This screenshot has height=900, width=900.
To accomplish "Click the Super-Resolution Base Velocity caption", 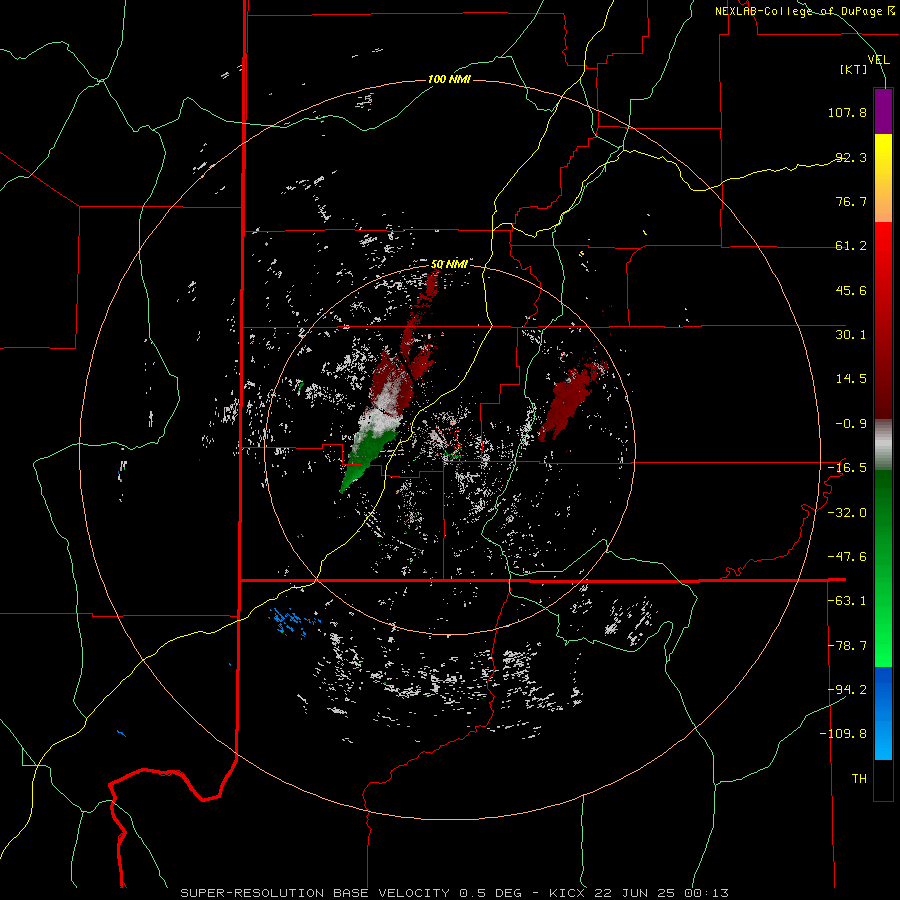I will point(454,893).
